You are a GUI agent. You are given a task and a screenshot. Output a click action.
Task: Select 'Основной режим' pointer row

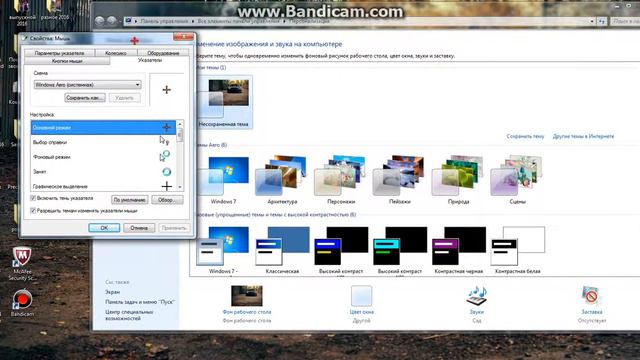coord(103,128)
